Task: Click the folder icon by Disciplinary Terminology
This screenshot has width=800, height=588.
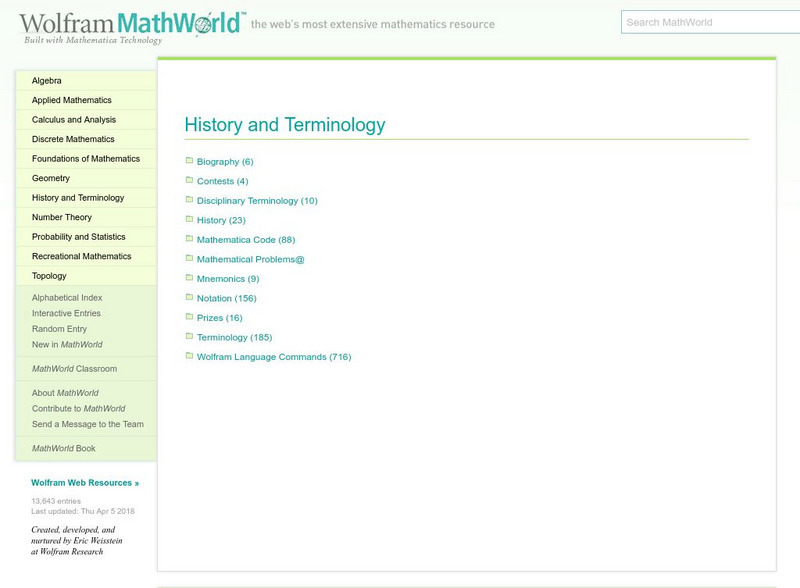Action: coord(189,199)
